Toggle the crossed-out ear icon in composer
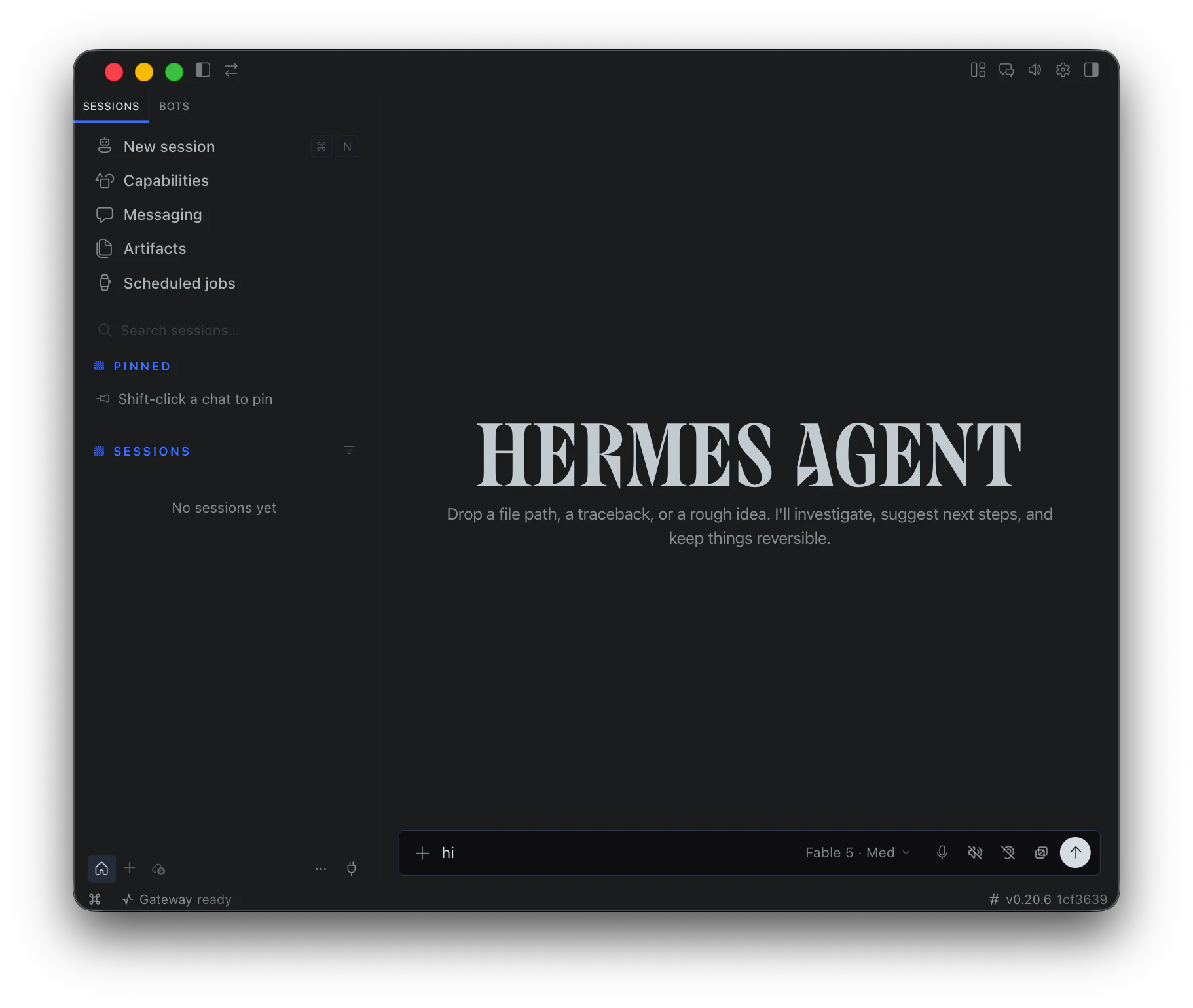 1008,853
